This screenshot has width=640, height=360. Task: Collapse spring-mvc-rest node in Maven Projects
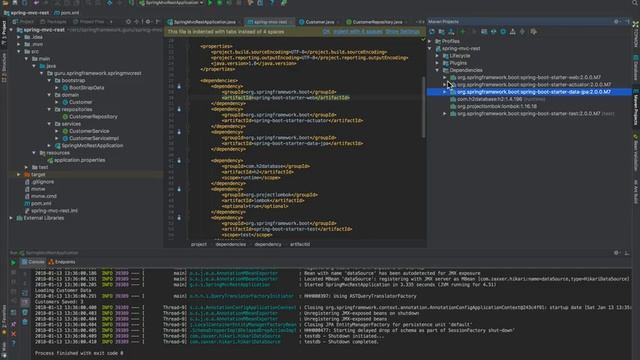click(430, 49)
